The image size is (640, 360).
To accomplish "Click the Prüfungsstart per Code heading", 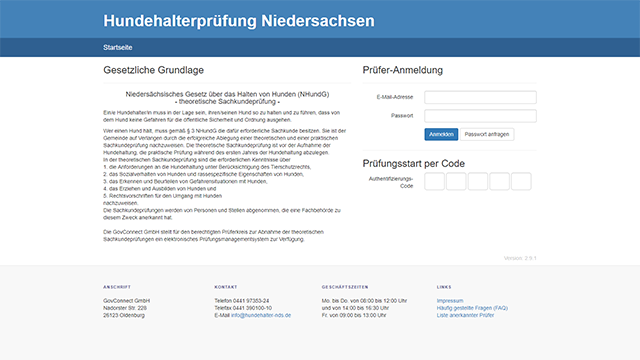I will coord(413,164).
